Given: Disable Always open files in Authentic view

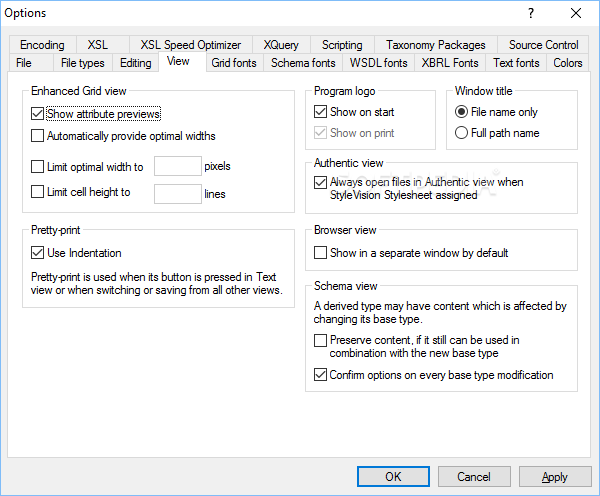Looking at the screenshot, I should 320,182.
